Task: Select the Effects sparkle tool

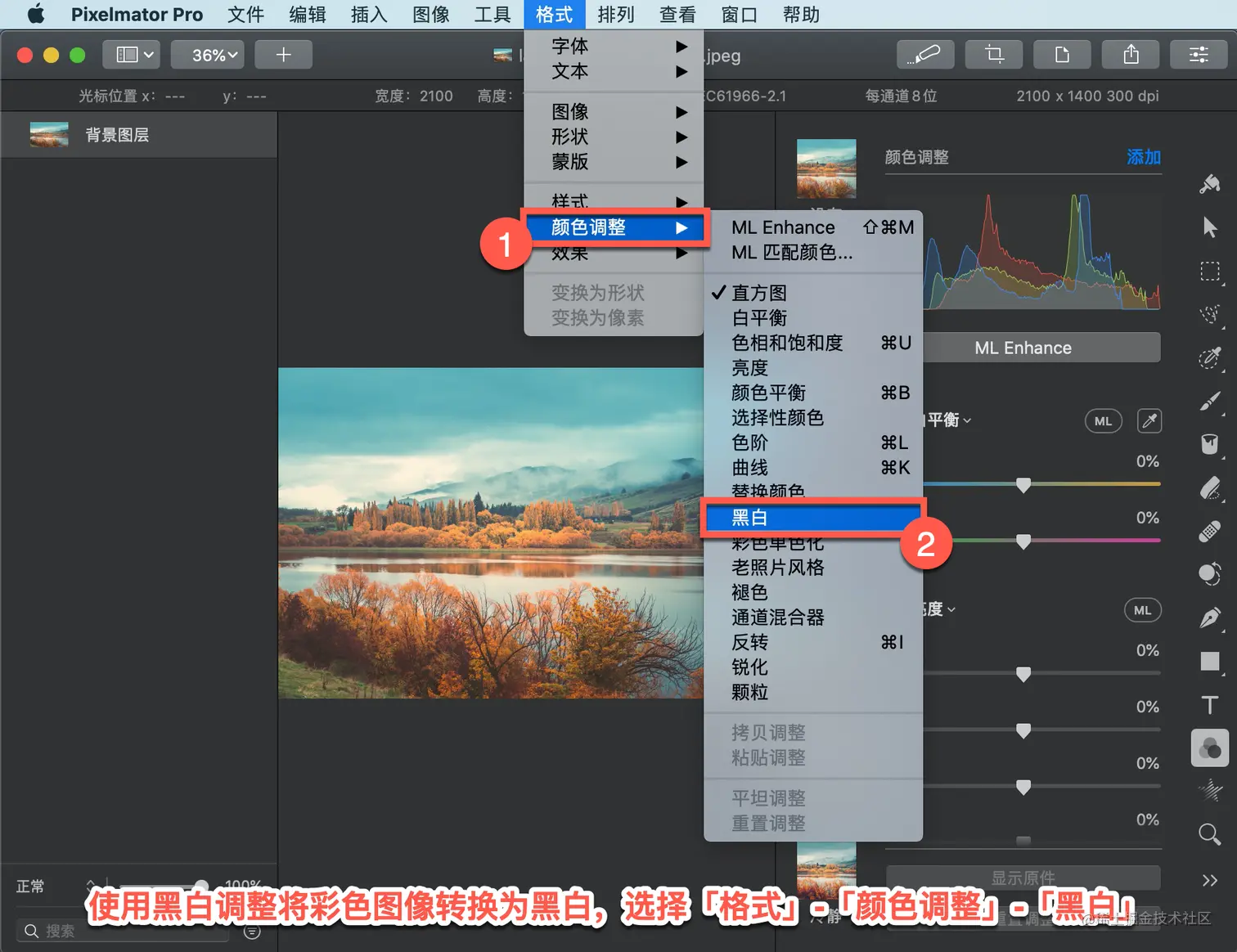Action: (x=1210, y=790)
